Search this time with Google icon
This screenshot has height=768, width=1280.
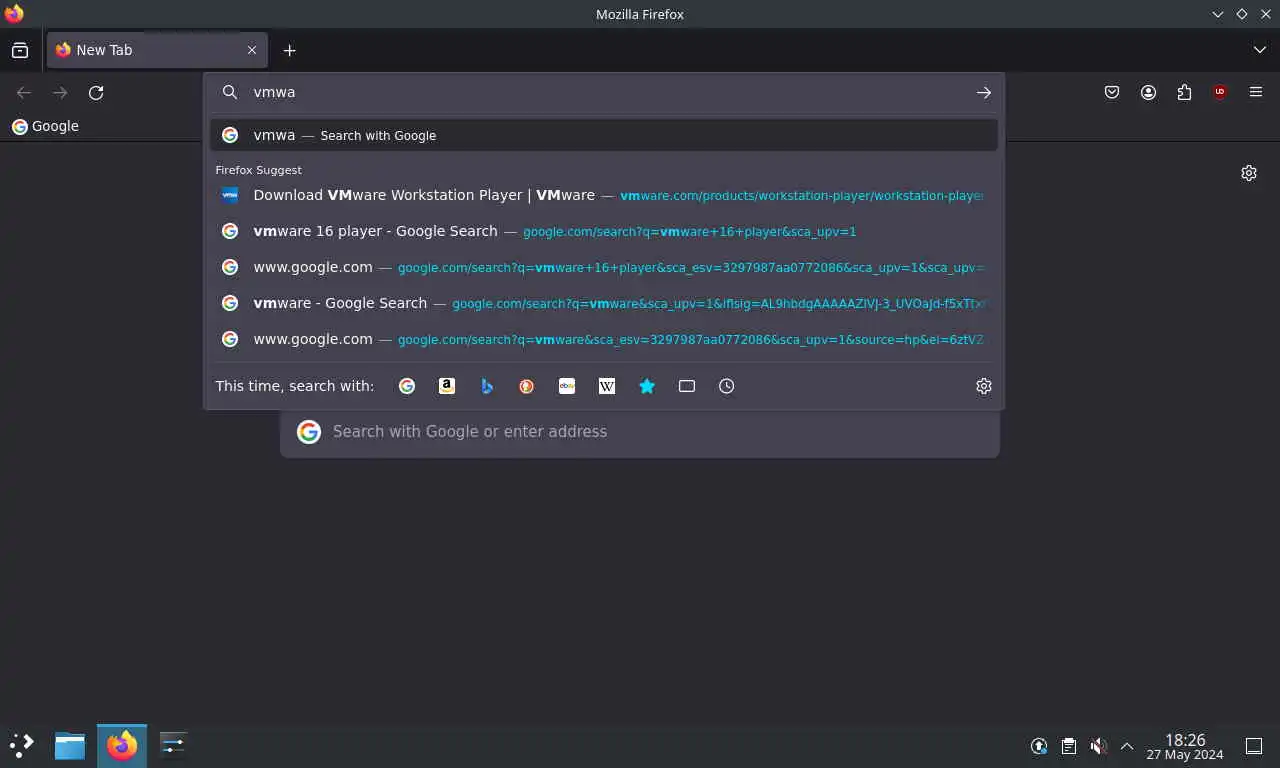(407, 386)
